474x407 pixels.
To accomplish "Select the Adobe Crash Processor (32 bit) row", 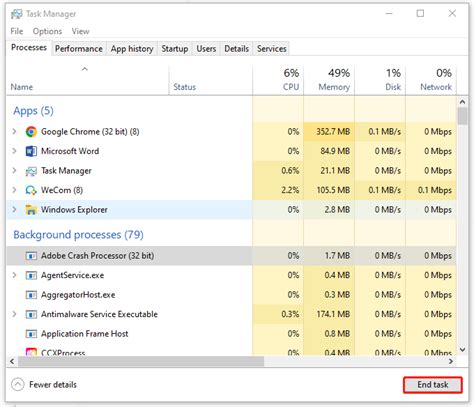I will pos(231,256).
